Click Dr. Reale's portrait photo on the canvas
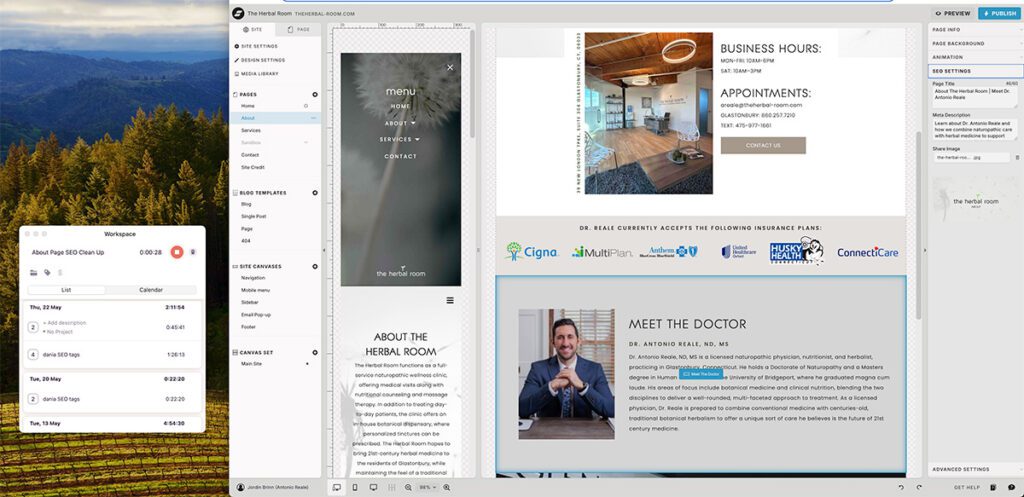The height and width of the screenshot is (497, 1024). (566, 374)
